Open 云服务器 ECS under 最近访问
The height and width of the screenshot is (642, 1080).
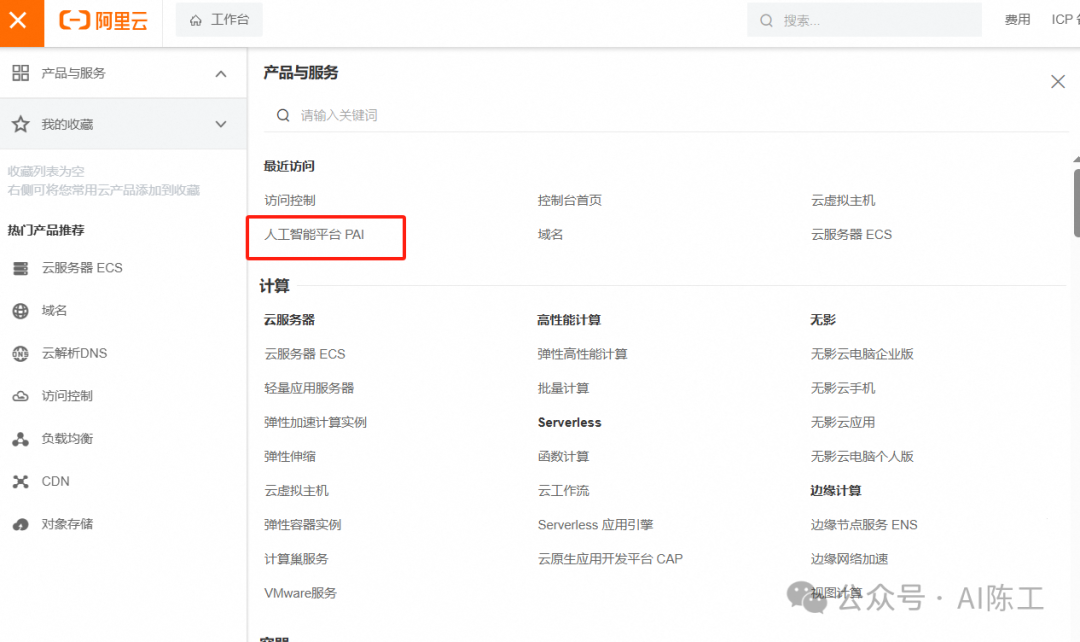pyautogui.click(x=851, y=235)
